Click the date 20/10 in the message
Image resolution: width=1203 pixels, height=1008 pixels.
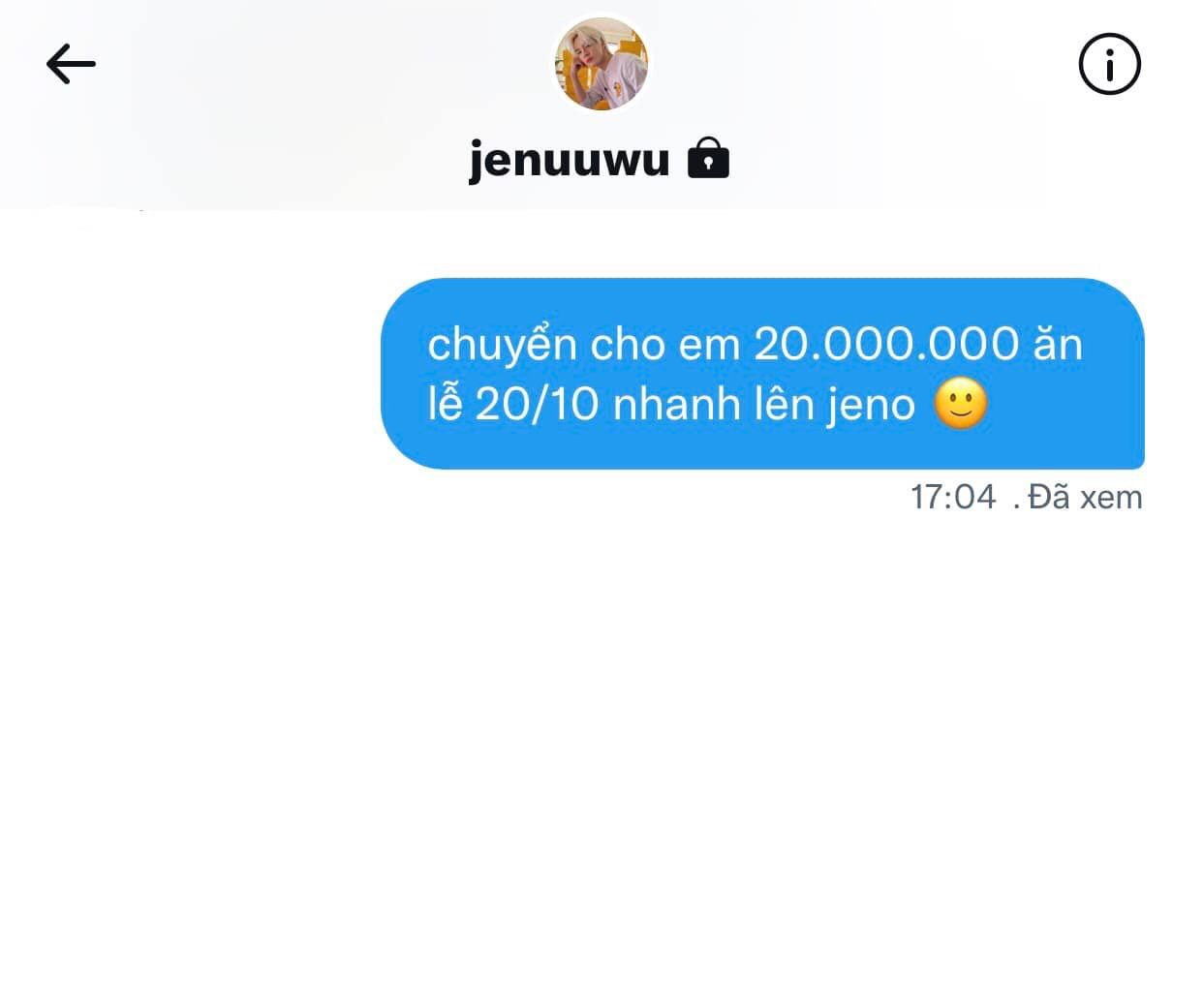[x=537, y=405]
